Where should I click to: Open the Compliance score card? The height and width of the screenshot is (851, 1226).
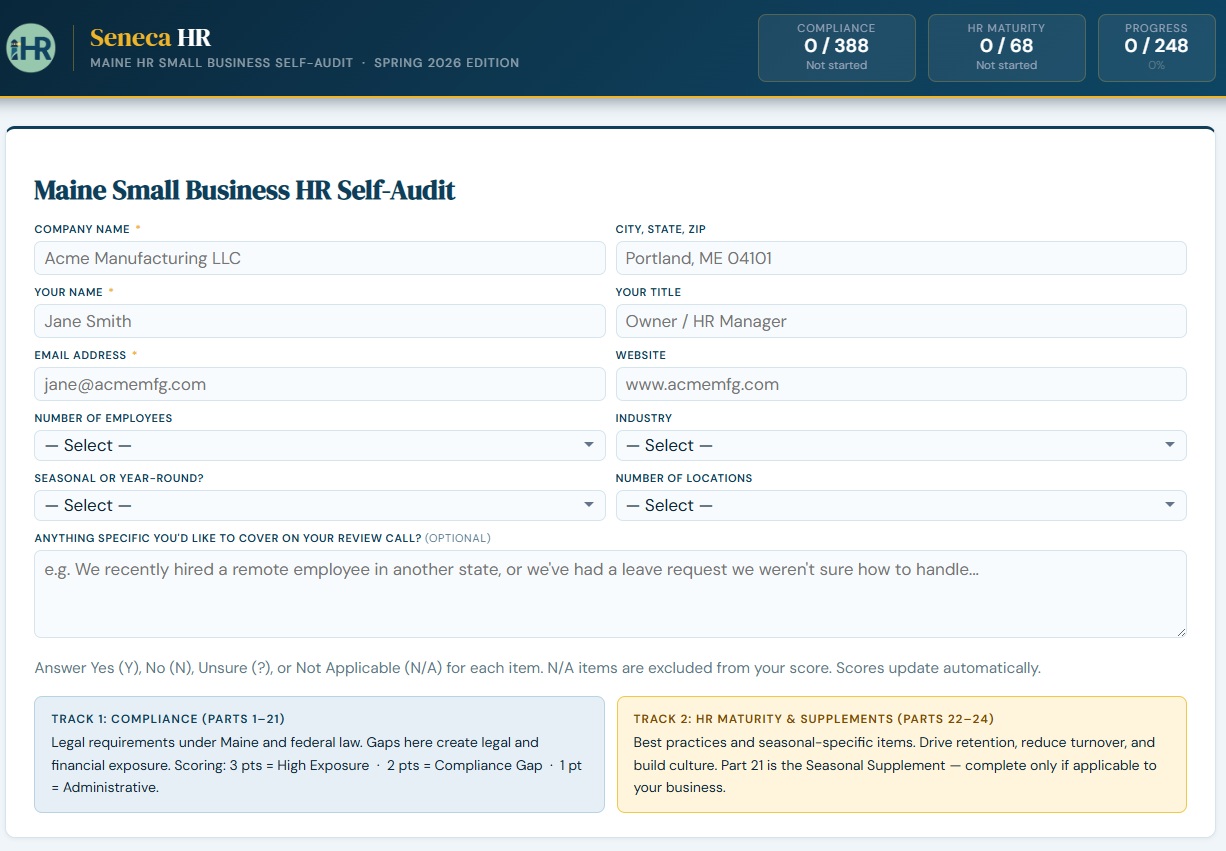pyautogui.click(x=836, y=48)
